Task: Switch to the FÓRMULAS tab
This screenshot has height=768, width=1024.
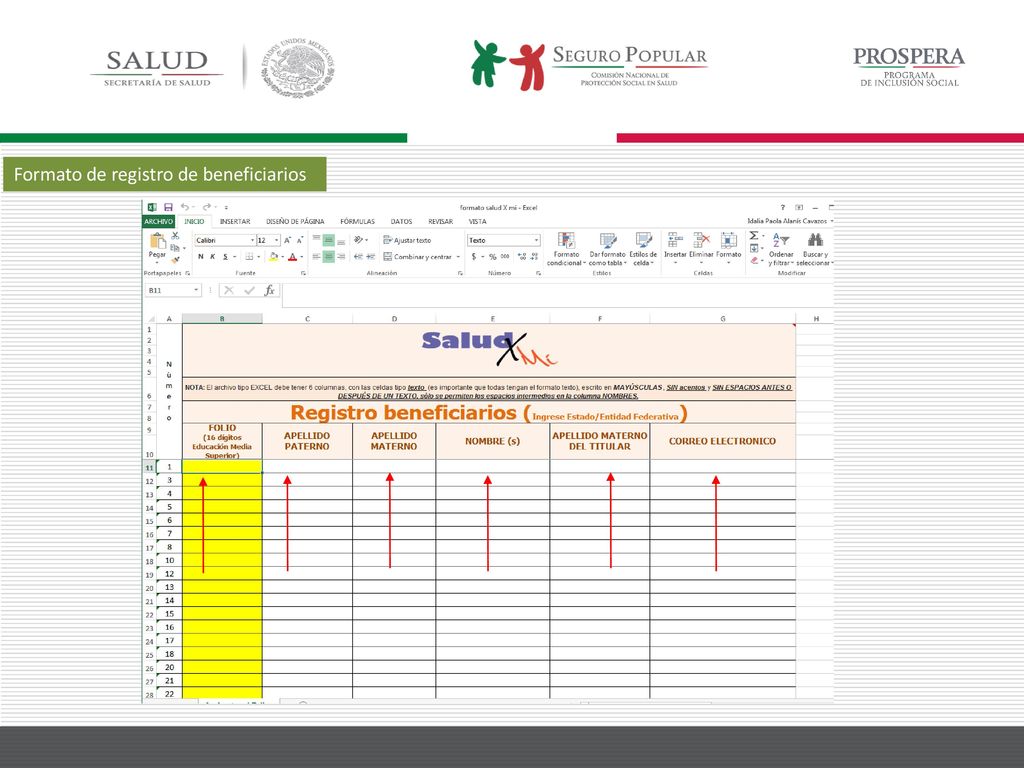Action: tap(357, 221)
